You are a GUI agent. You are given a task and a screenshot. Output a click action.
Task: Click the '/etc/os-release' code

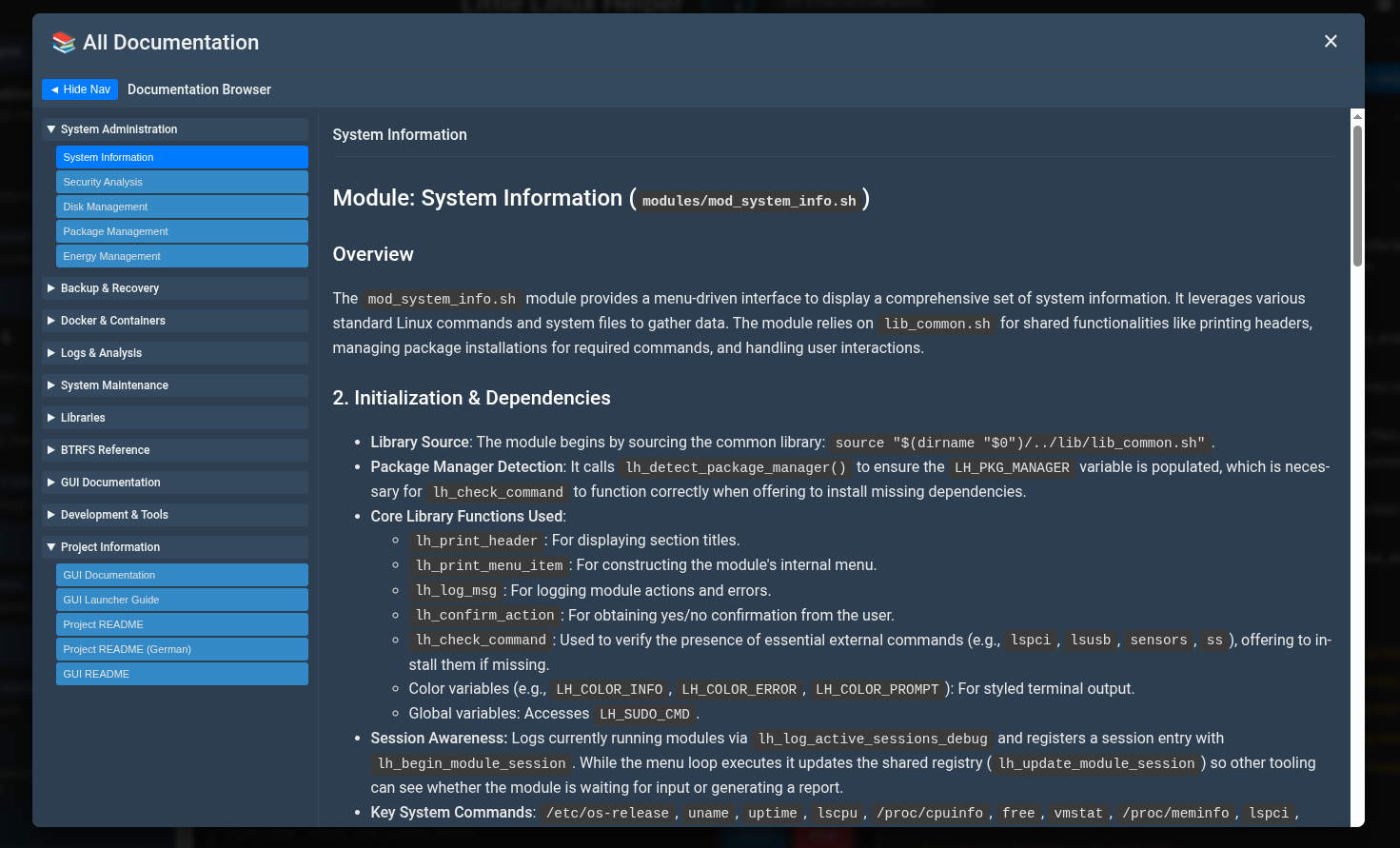tap(607, 813)
